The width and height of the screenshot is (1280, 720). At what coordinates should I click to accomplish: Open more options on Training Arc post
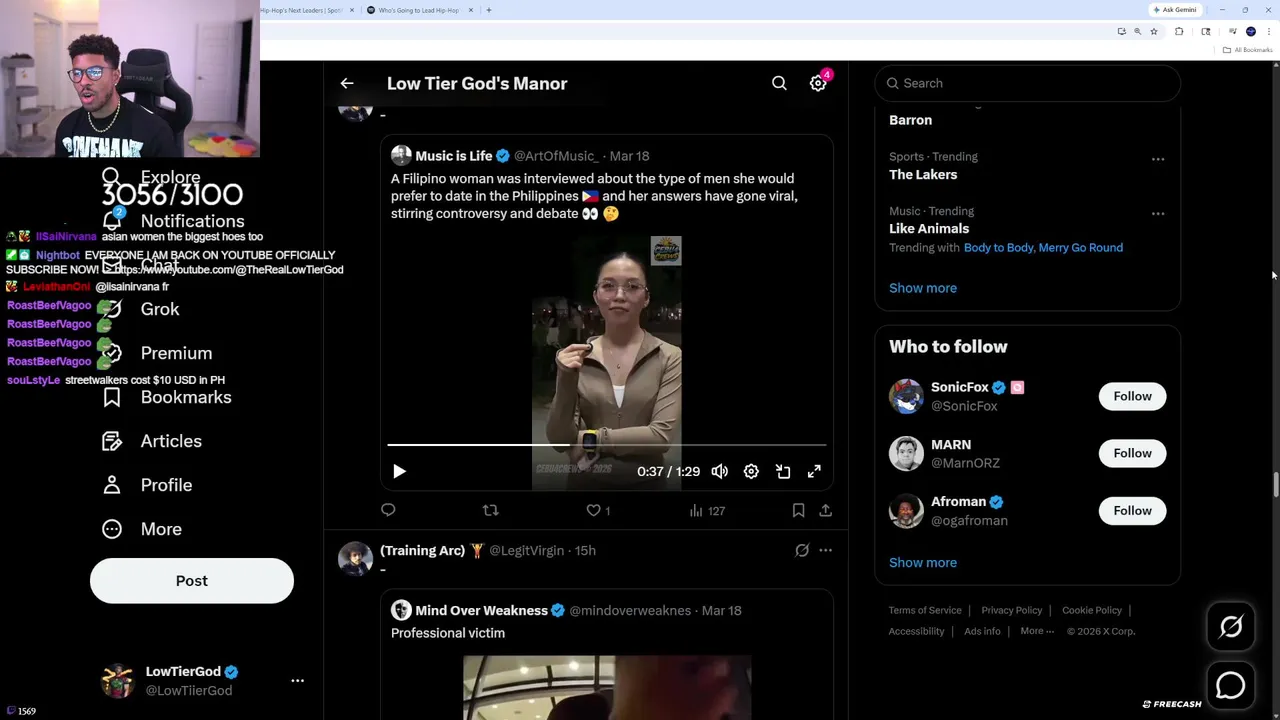[x=825, y=550]
